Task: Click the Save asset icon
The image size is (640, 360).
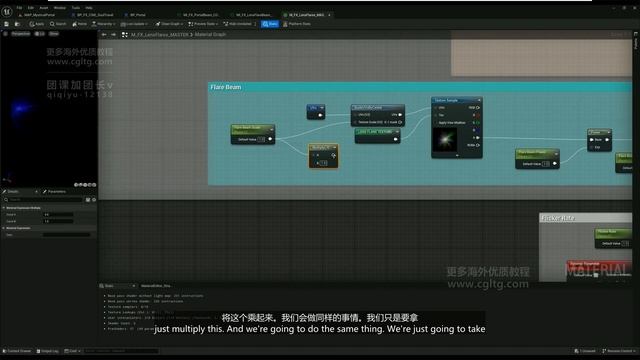Action: [7, 24]
